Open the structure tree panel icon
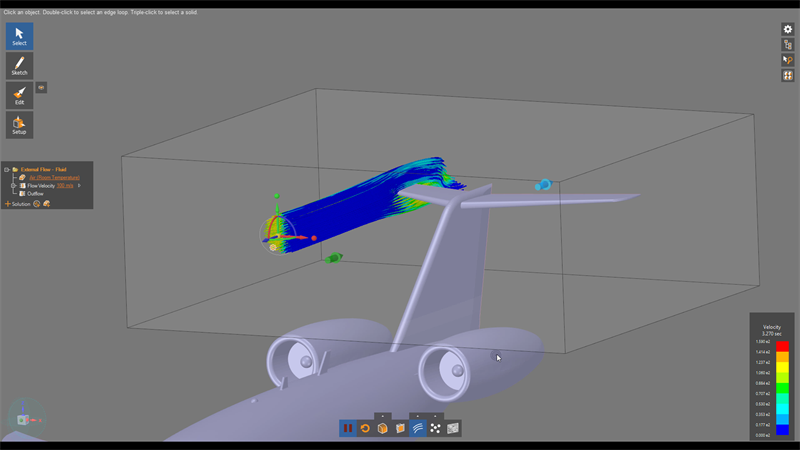Screen dimensions: 800x450 point(788,45)
